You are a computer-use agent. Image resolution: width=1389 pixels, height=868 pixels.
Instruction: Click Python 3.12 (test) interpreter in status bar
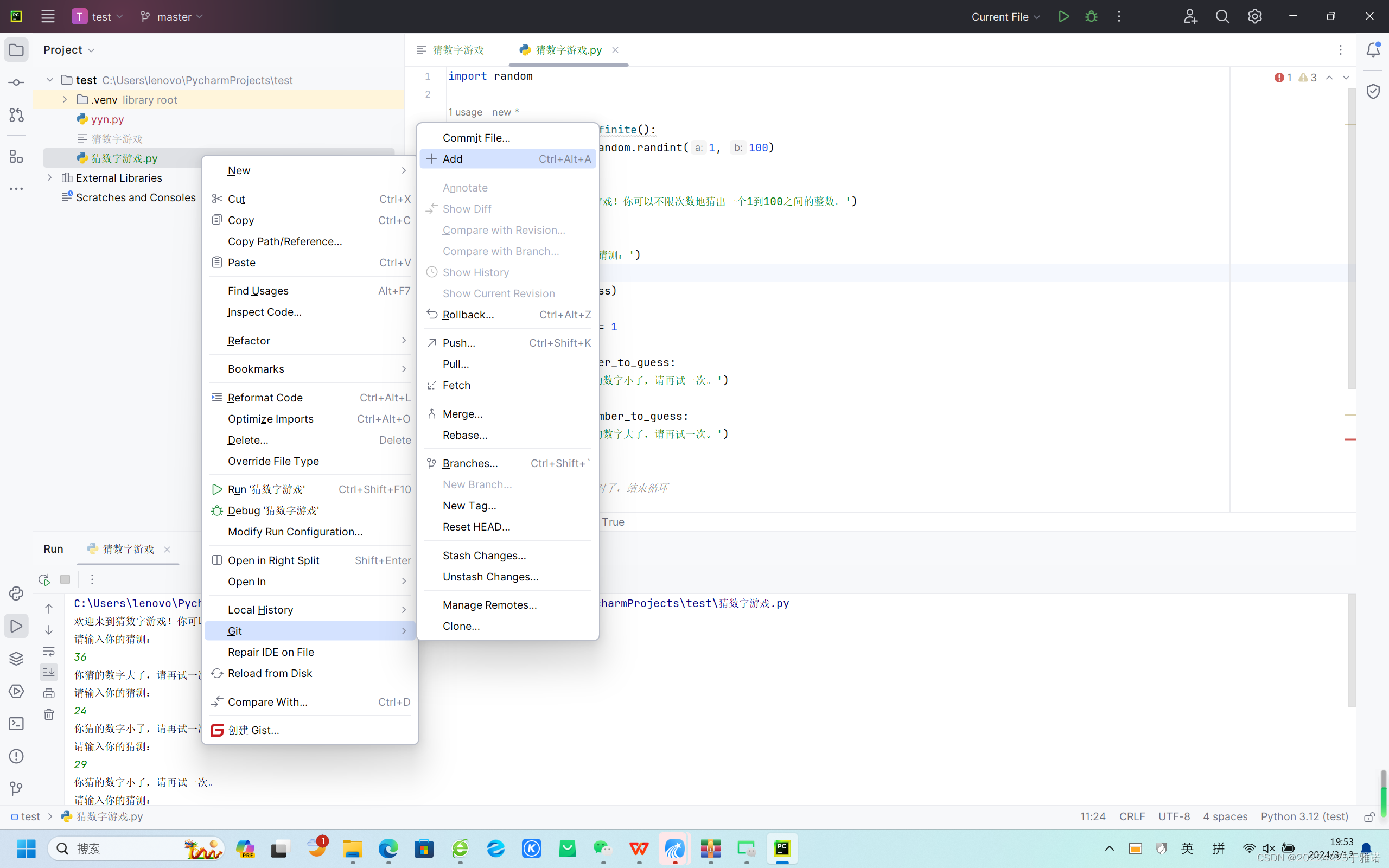coord(1304,816)
